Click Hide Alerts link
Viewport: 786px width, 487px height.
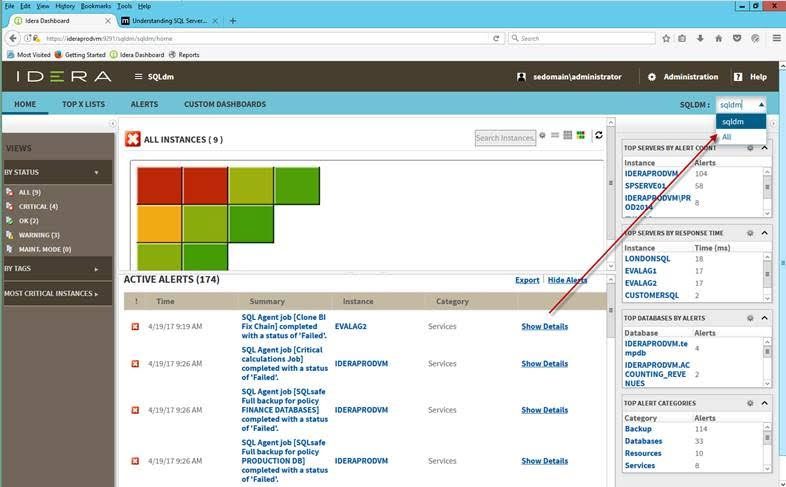point(567,280)
